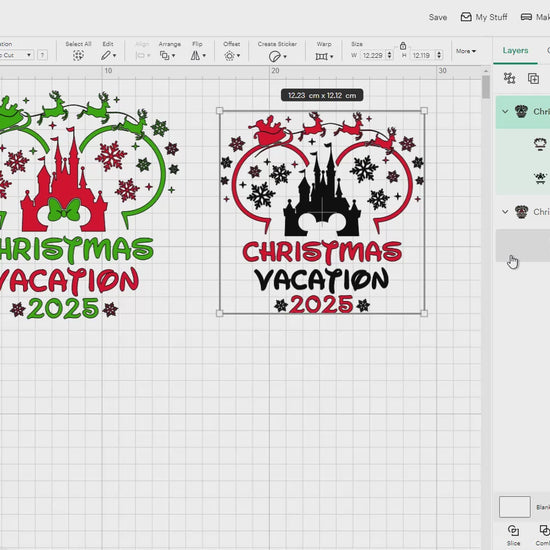The width and height of the screenshot is (550, 550).
Task: Click the Duplicate icon in Layers panel
Action: 533,78
